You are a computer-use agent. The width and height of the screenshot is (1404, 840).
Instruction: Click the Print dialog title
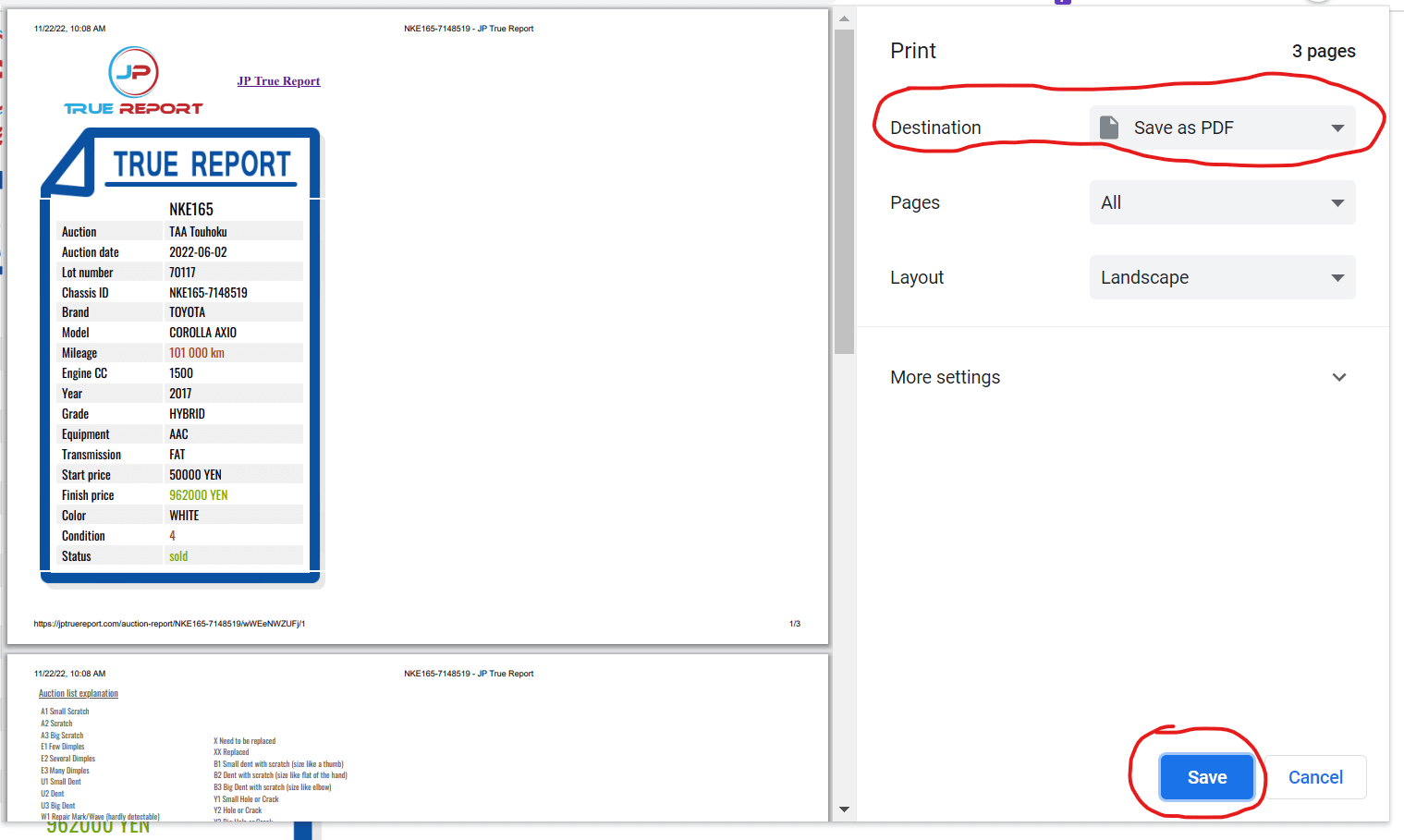(x=913, y=51)
